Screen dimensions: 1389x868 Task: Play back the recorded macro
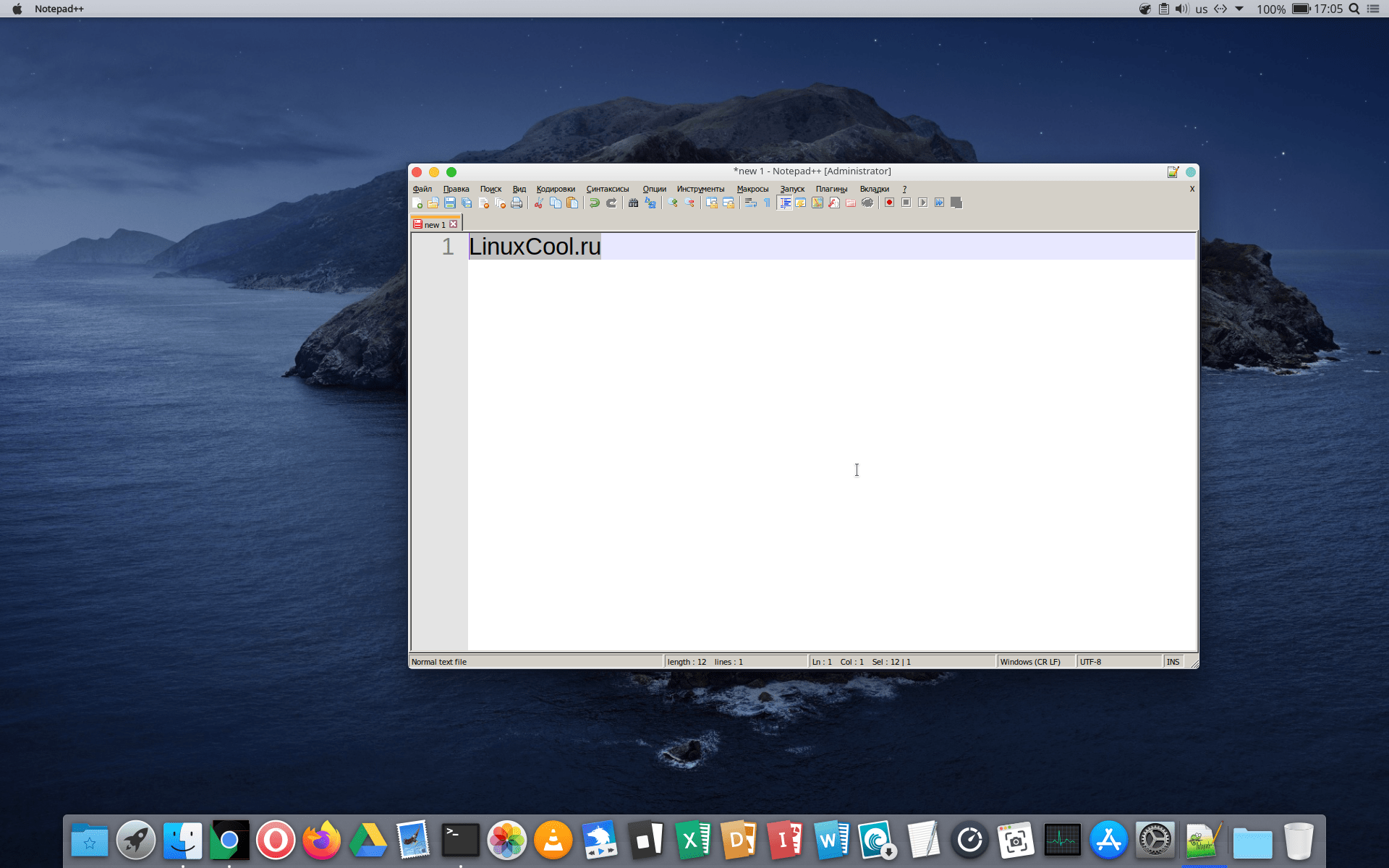tap(923, 203)
